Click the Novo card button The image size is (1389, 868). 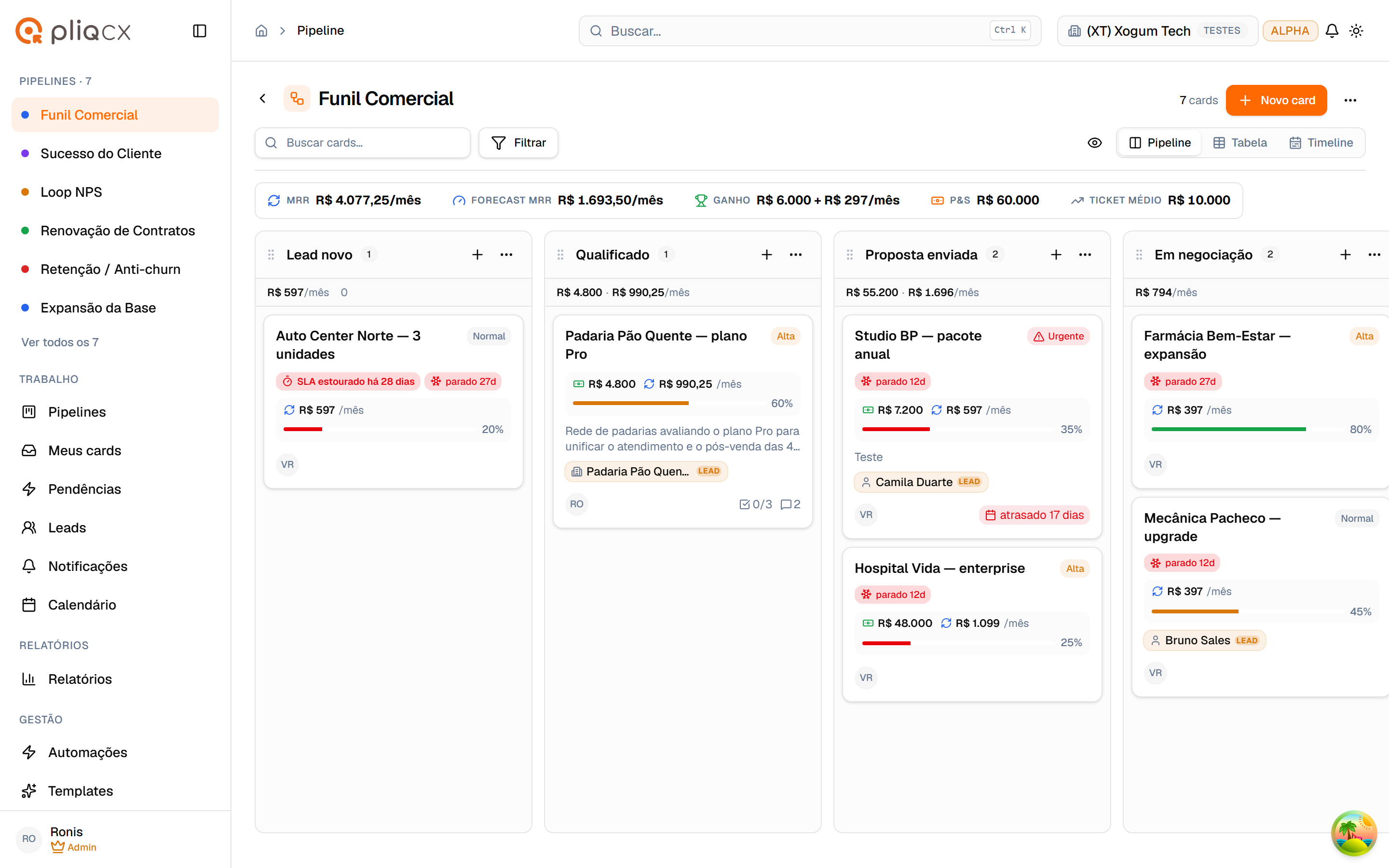1276,100
